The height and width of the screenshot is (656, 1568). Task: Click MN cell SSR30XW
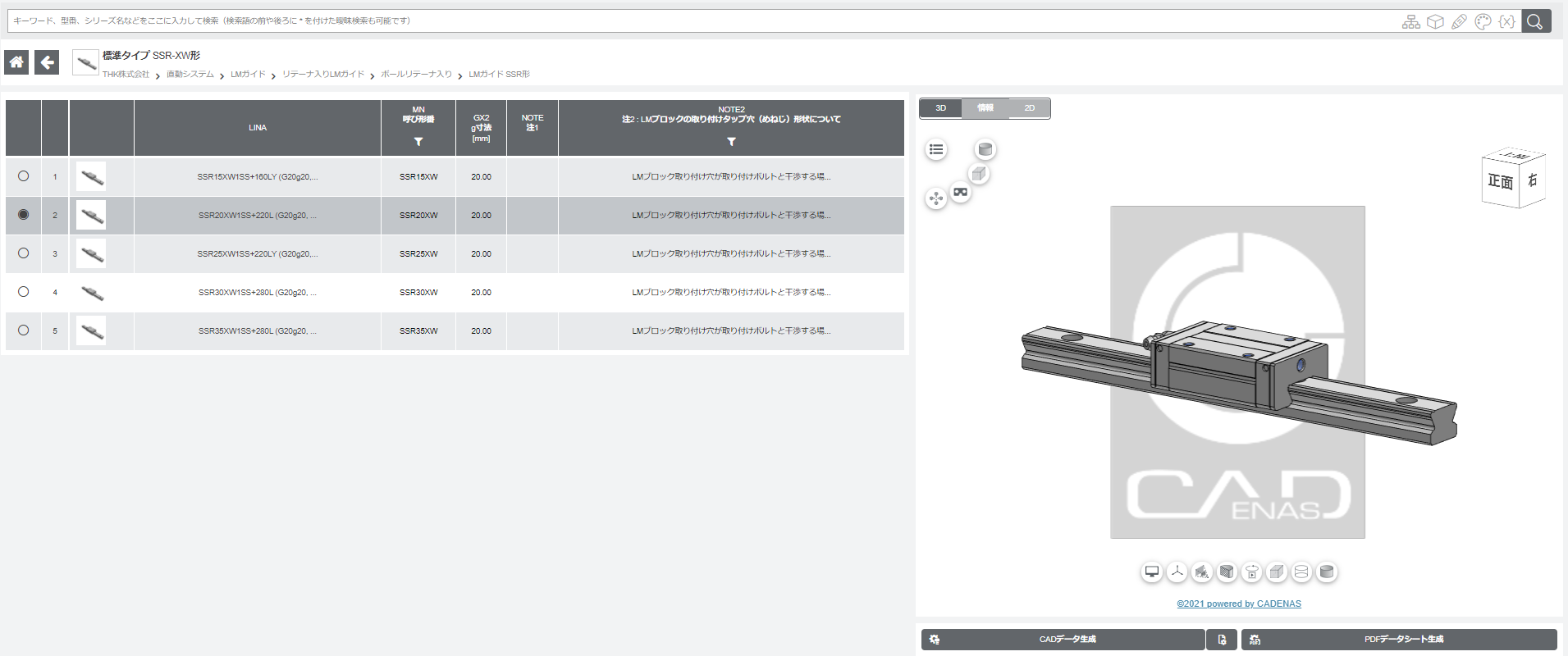point(418,292)
